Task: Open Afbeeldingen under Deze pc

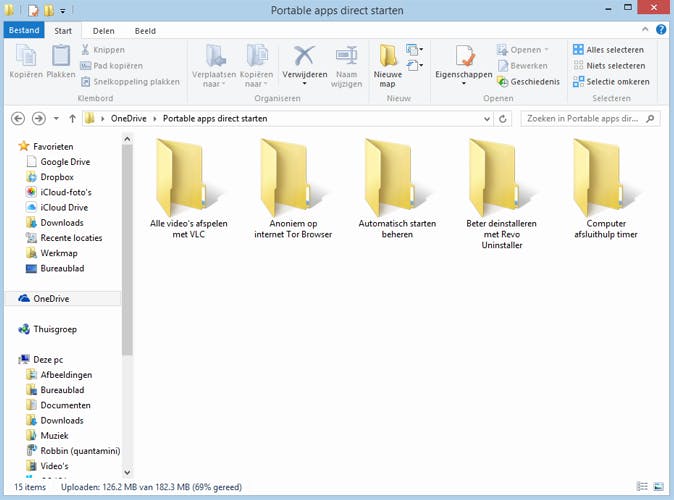Action: [x=66, y=375]
